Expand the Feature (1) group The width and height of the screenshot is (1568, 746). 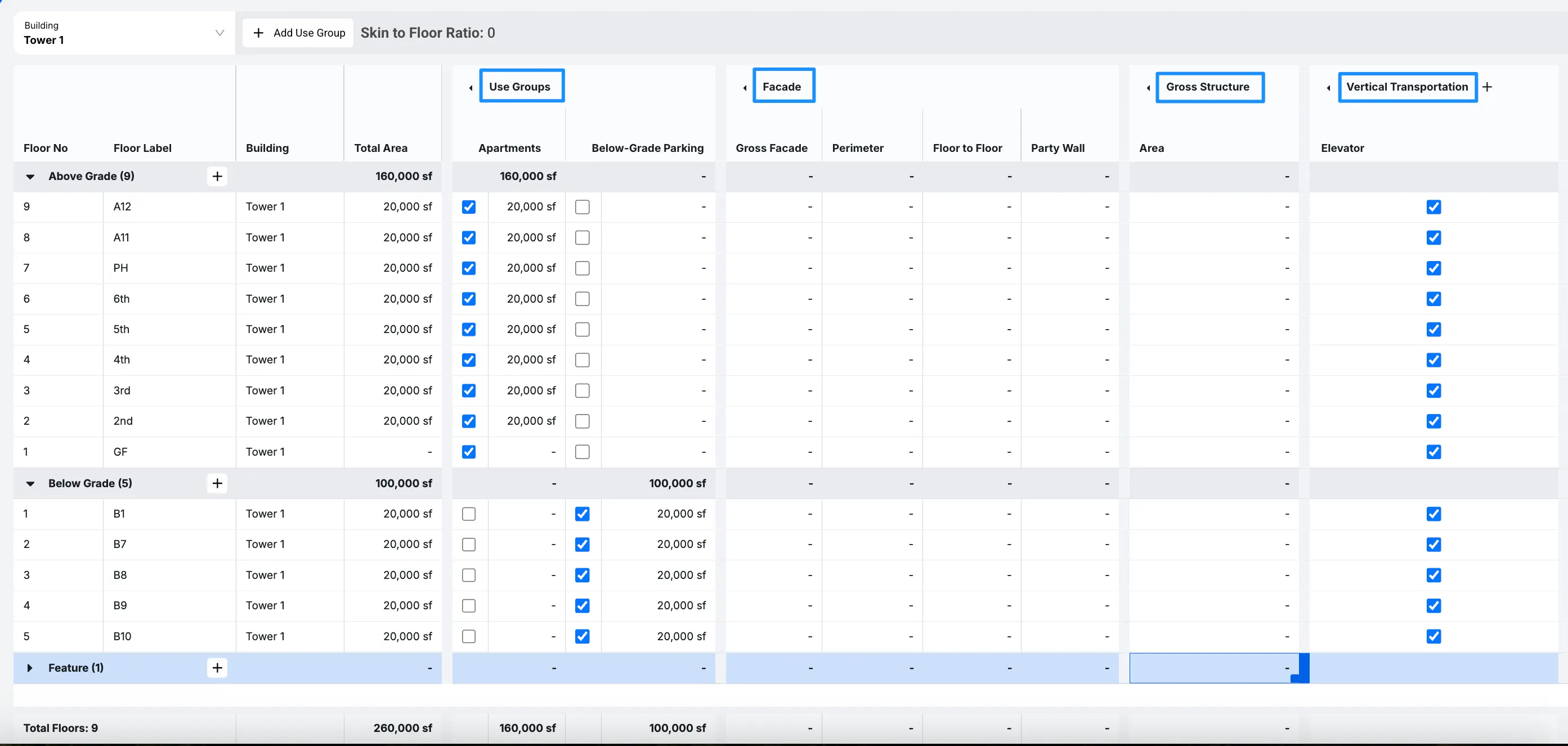(30, 667)
